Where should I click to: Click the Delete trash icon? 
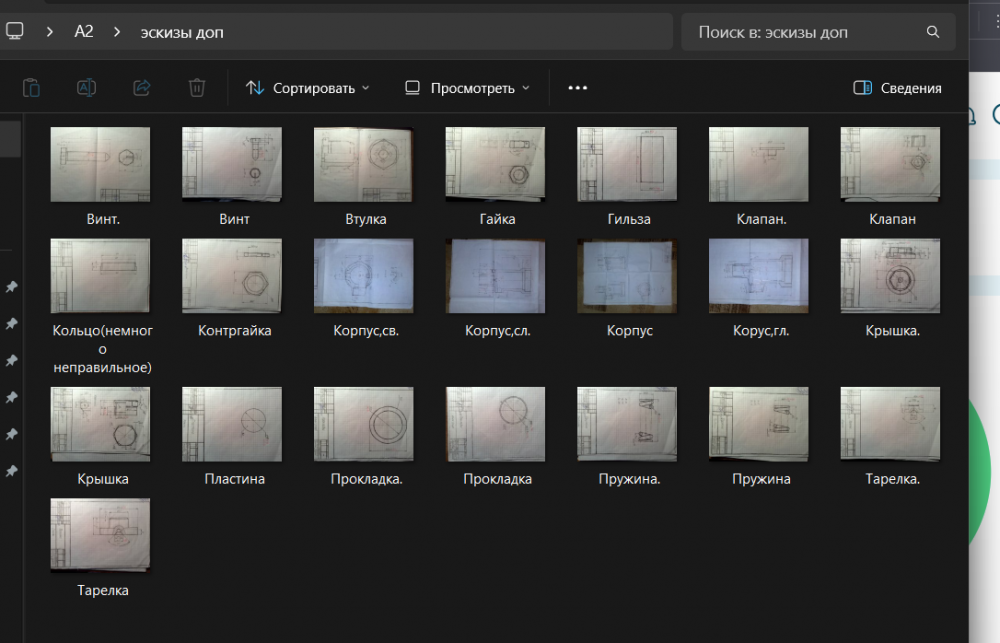coord(197,88)
